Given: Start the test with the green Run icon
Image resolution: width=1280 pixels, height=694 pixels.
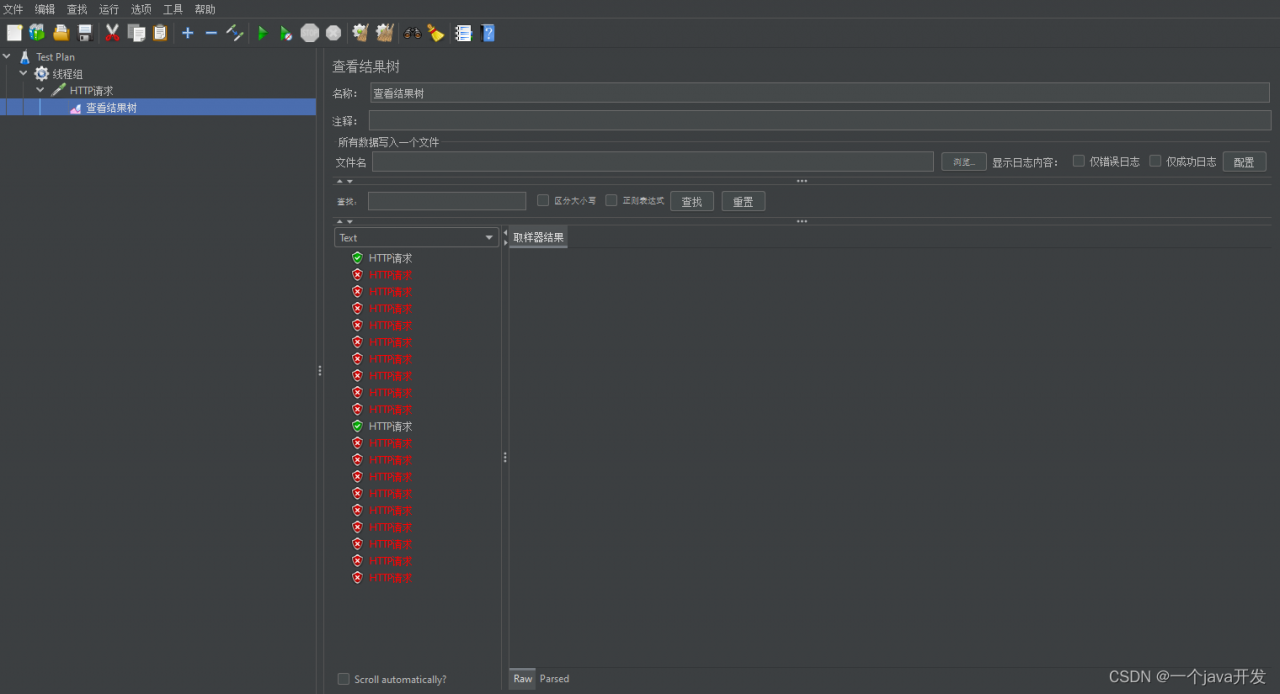Looking at the screenshot, I should tap(262, 33).
